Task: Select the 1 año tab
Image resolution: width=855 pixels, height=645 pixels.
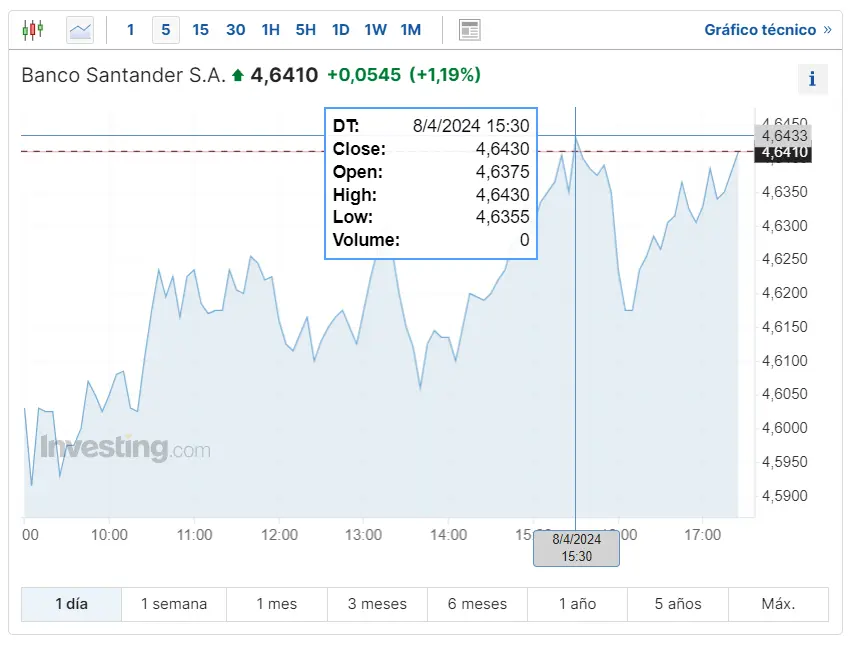Action: pos(577,603)
